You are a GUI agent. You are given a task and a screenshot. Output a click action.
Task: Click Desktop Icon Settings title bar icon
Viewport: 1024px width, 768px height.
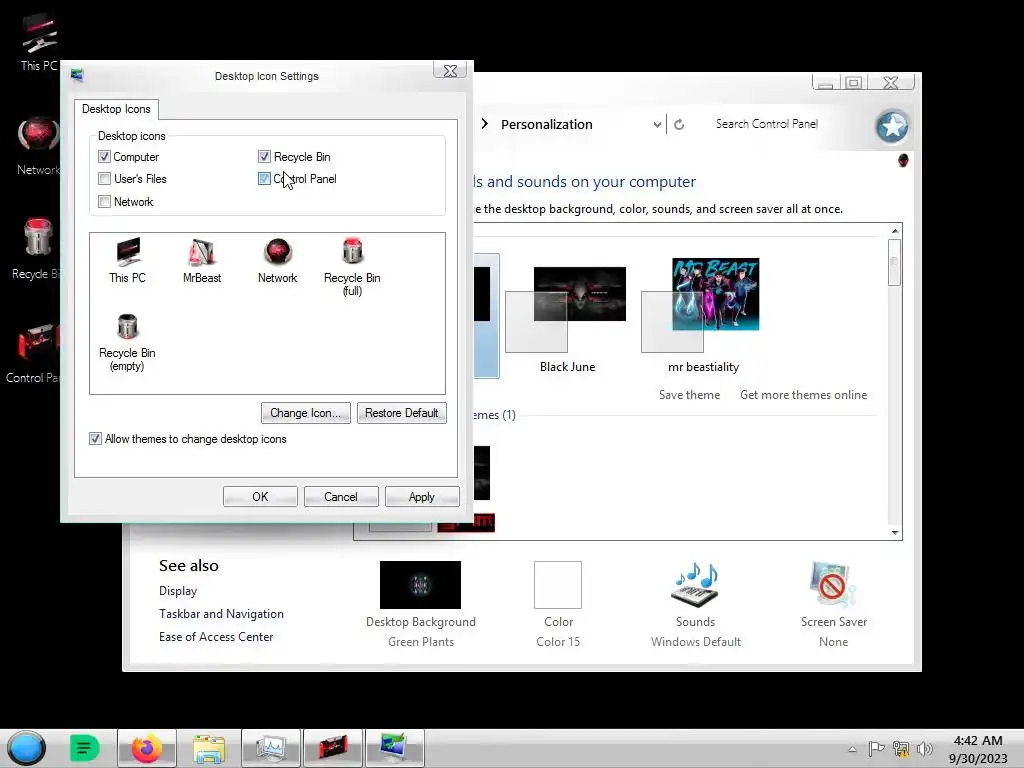tap(77, 76)
